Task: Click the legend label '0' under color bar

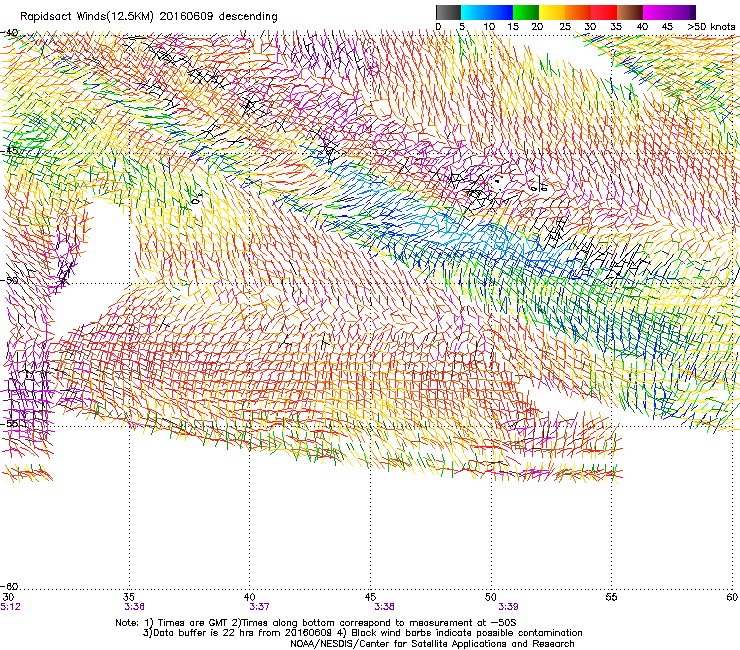Action: (438, 27)
